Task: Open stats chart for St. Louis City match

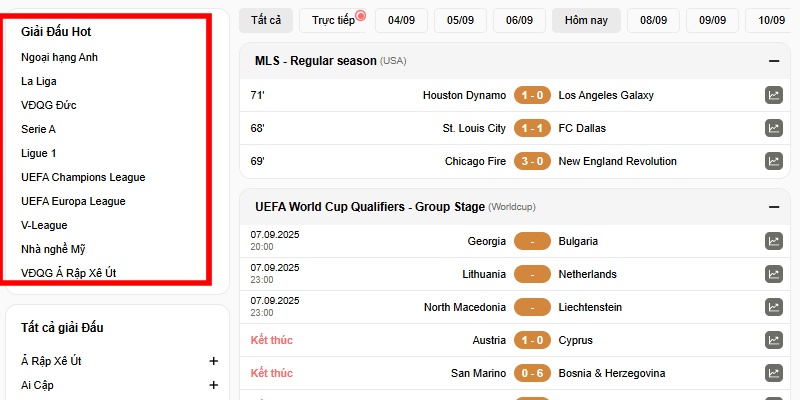Action: tap(773, 128)
